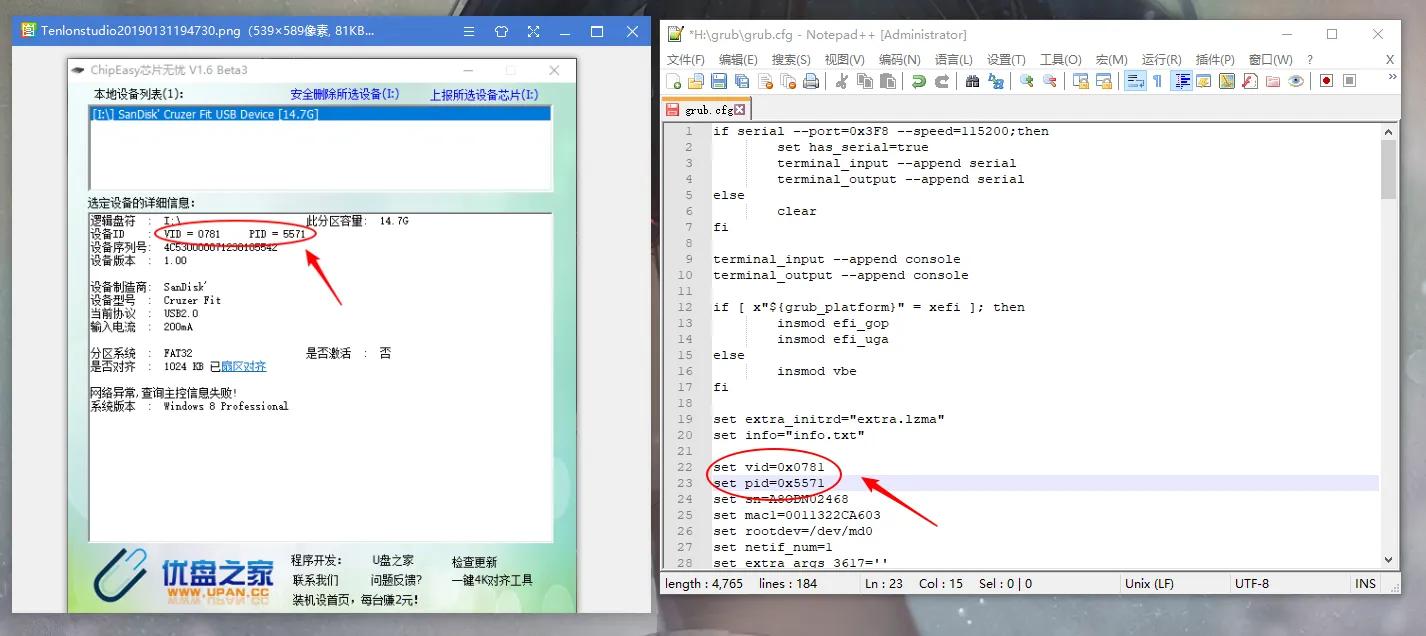Toggle synchronized horizontal scrolling
The image size is (1426, 636).
[1103, 81]
